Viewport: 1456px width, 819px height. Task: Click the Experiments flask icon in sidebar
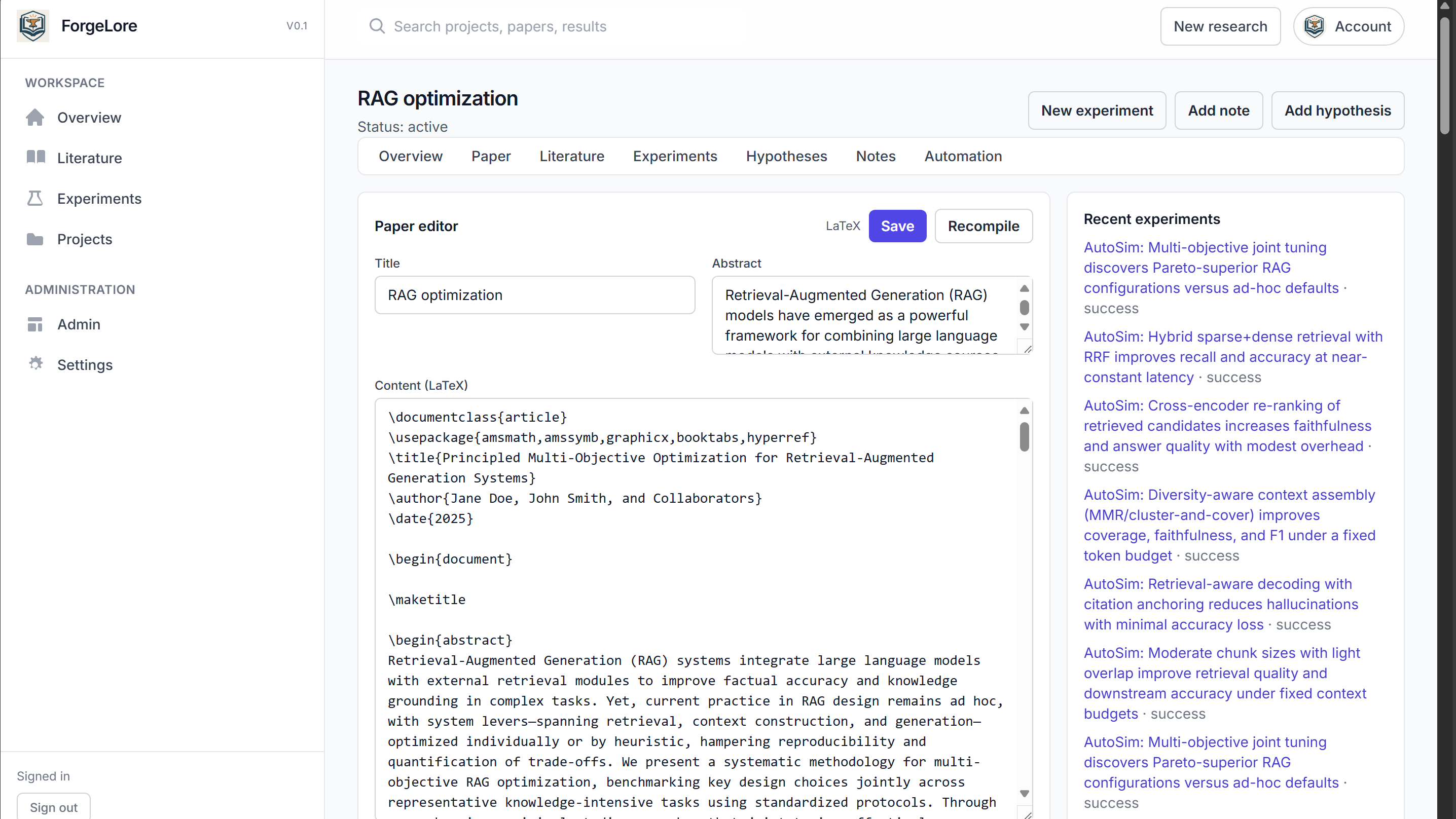click(x=35, y=198)
